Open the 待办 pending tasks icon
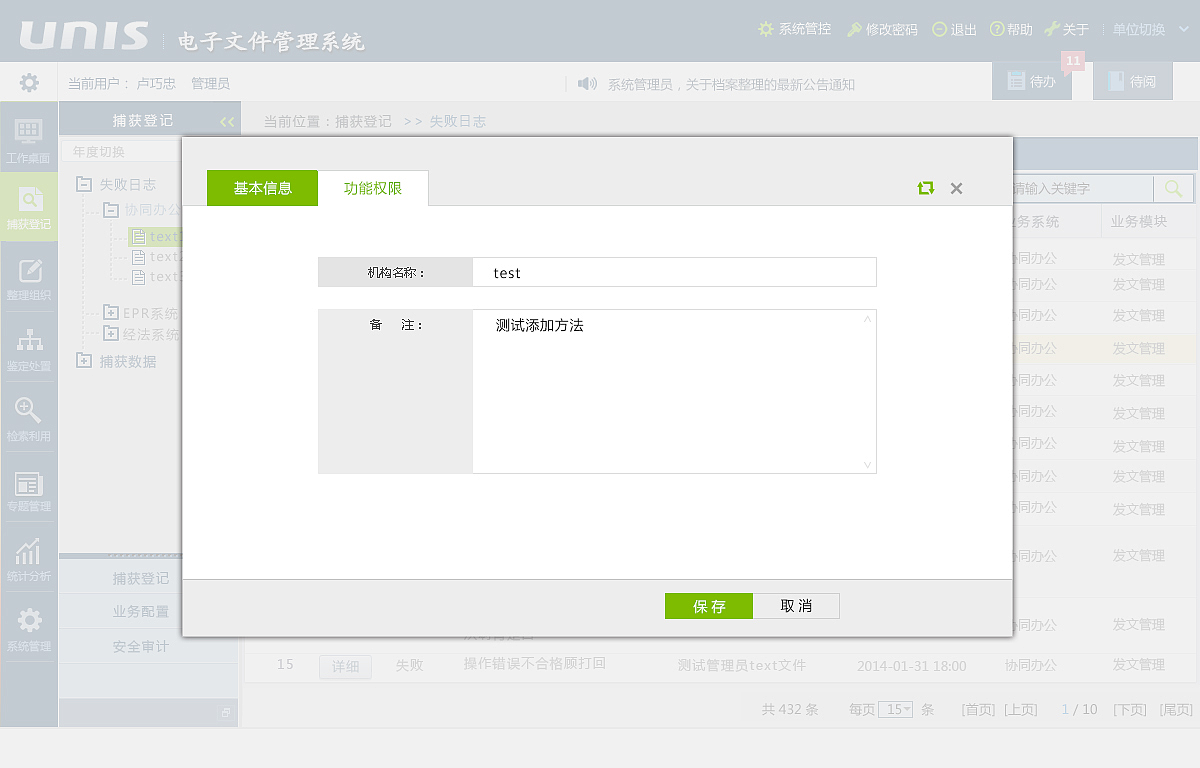 pyautogui.click(x=1032, y=80)
